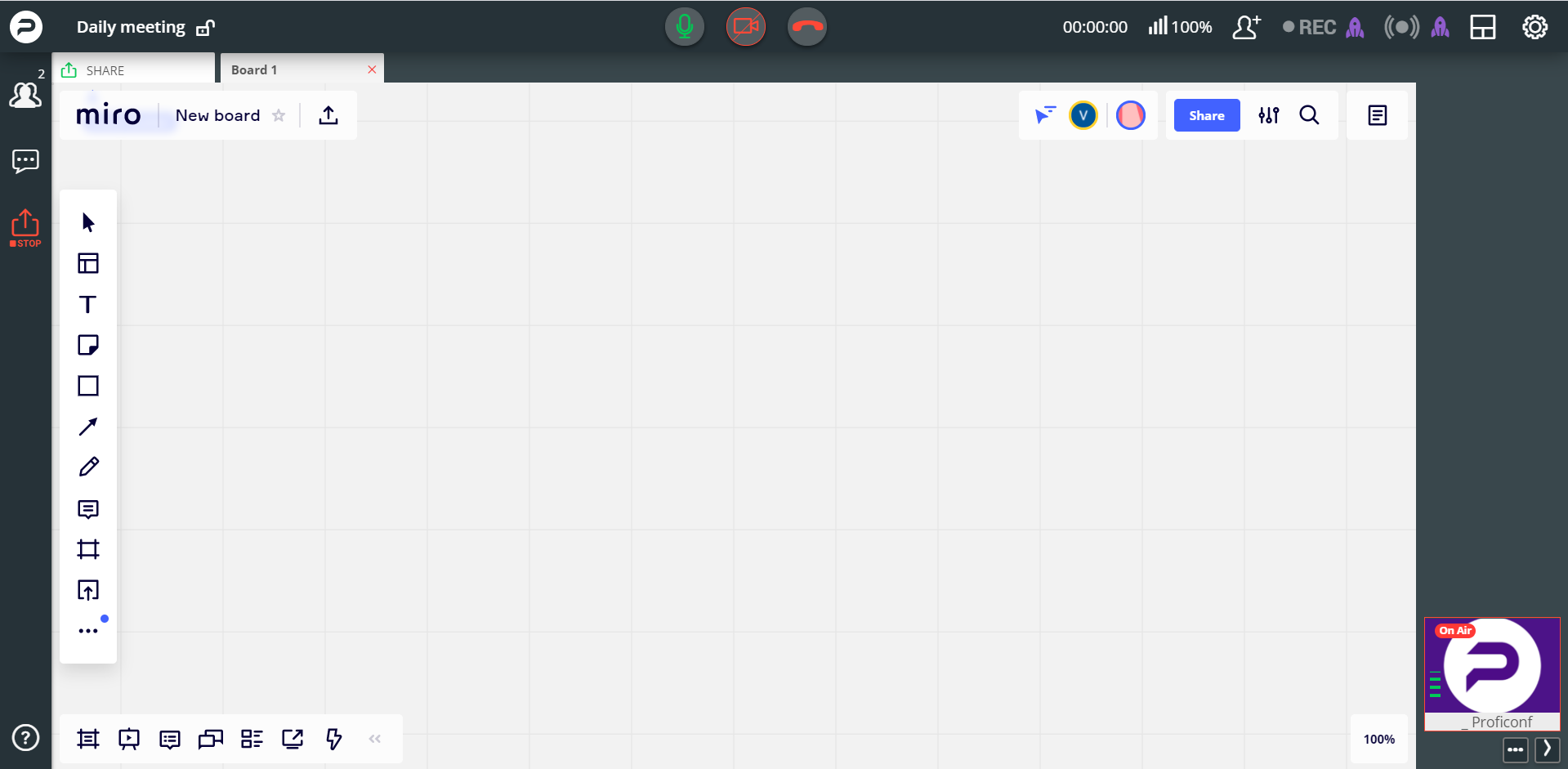Open the chat panel
The width and height of the screenshot is (1568, 769).
click(25, 161)
